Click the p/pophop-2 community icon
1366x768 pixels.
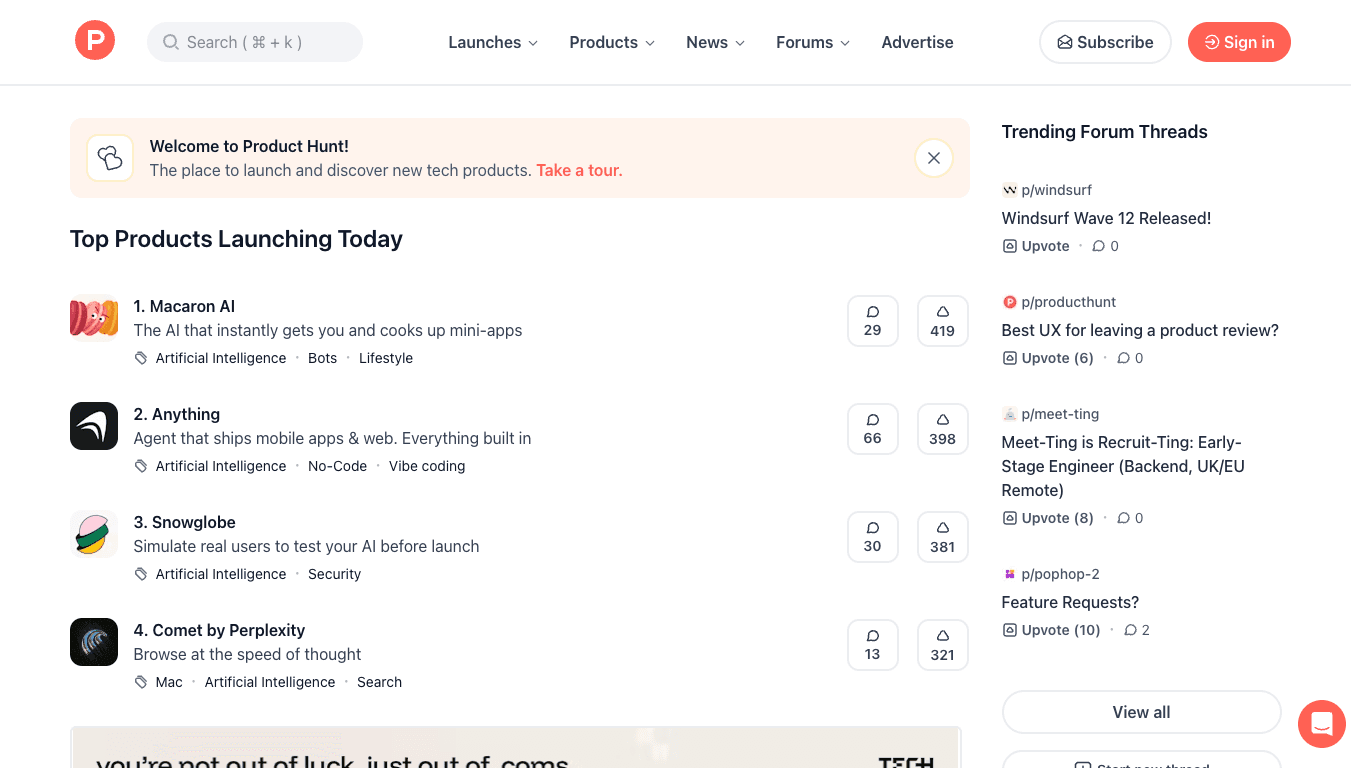(x=1009, y=574)
